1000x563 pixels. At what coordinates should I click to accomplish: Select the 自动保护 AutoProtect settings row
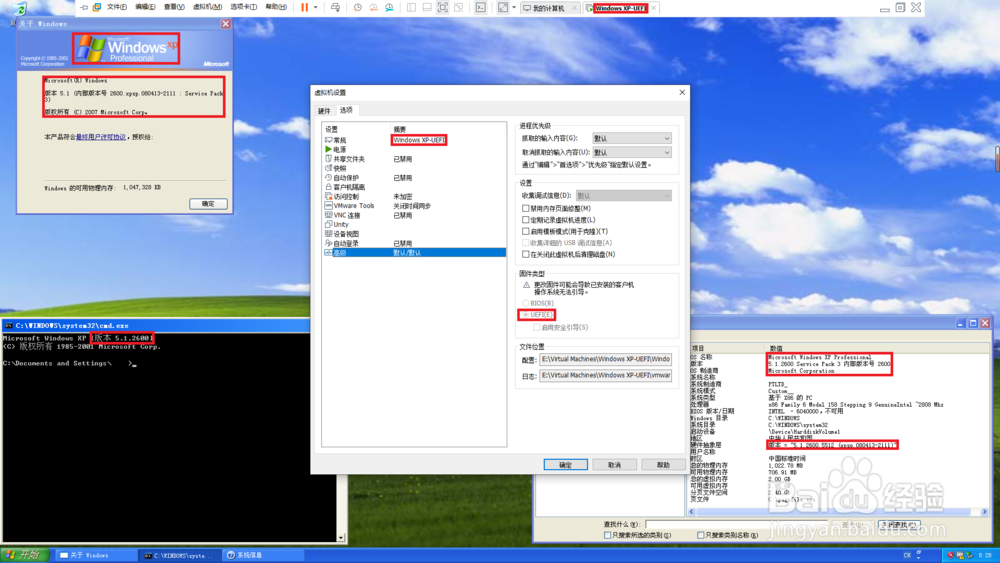tap(415, 178)
